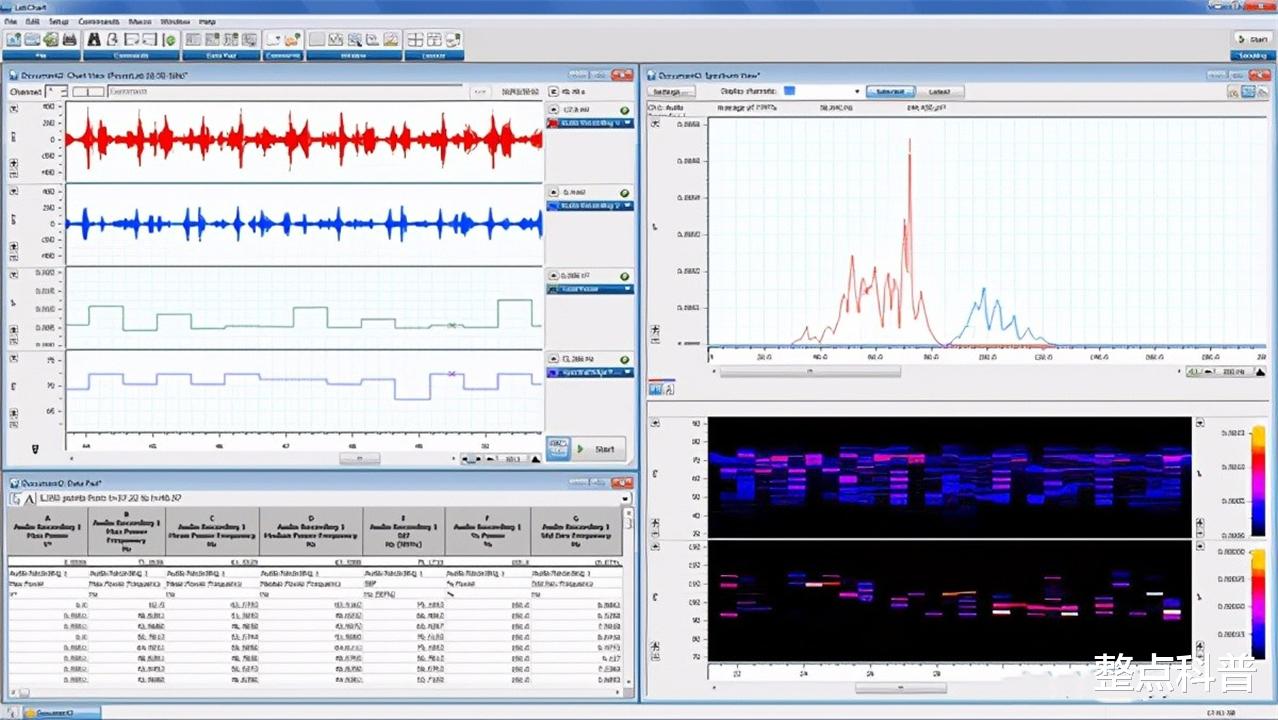Click the orange Add Comment toolbar icon
This screenshot has height=720, width=1278.
[x=292, y=40]
